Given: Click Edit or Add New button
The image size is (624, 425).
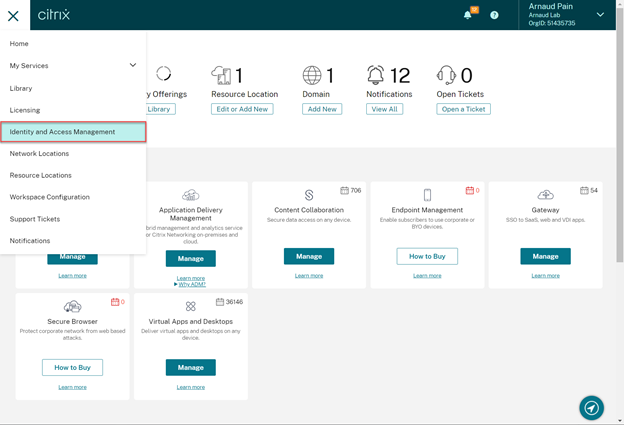Looking at the screenshot, I should (x=242, y=109).
